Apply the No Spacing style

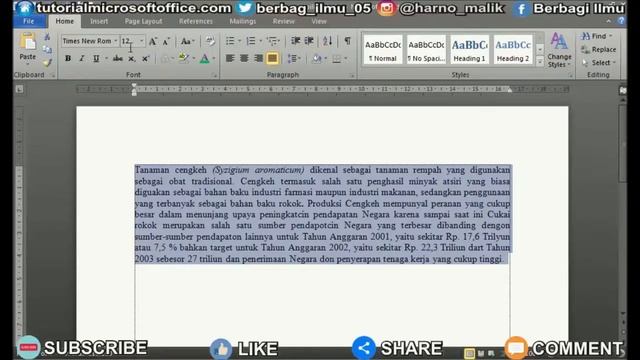426,50
